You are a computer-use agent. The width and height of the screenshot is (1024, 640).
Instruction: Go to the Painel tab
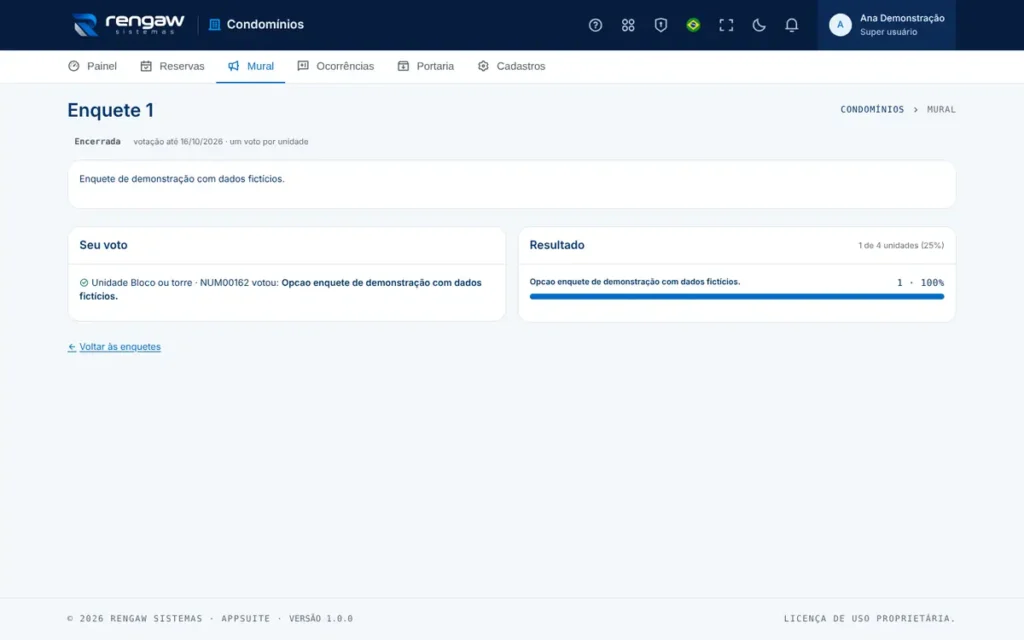click(x=92, y=66)
